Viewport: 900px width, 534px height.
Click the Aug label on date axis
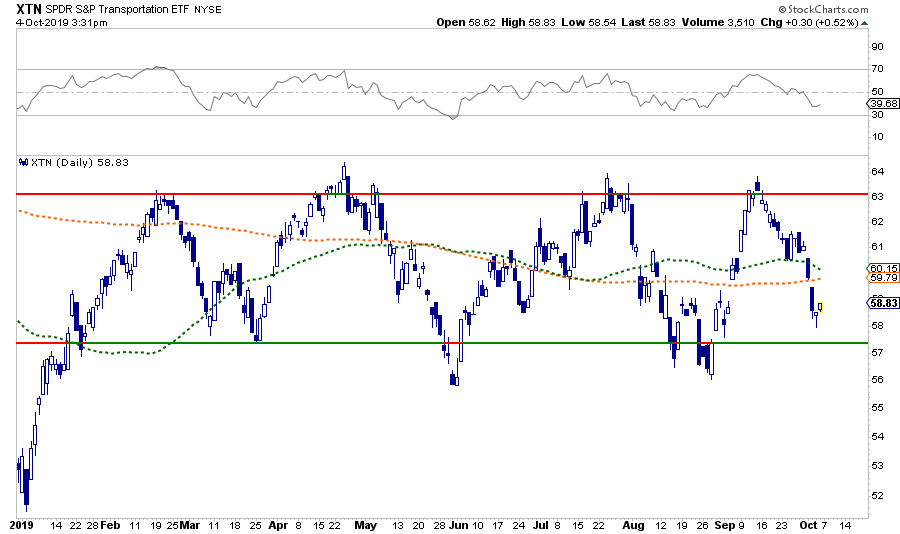(634, 525)
